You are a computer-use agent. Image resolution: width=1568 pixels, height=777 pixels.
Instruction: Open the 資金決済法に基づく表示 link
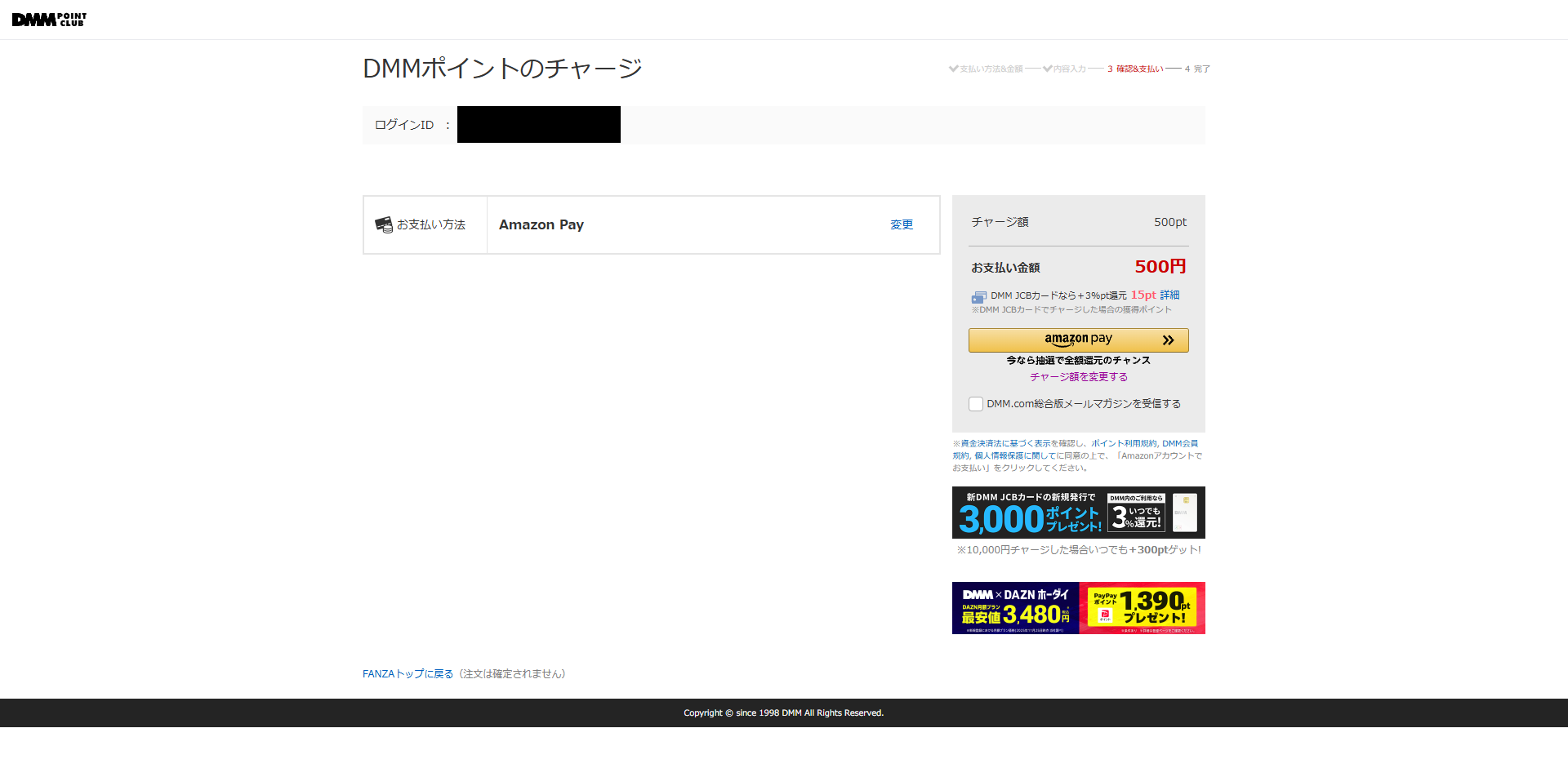pos(1006,443)
